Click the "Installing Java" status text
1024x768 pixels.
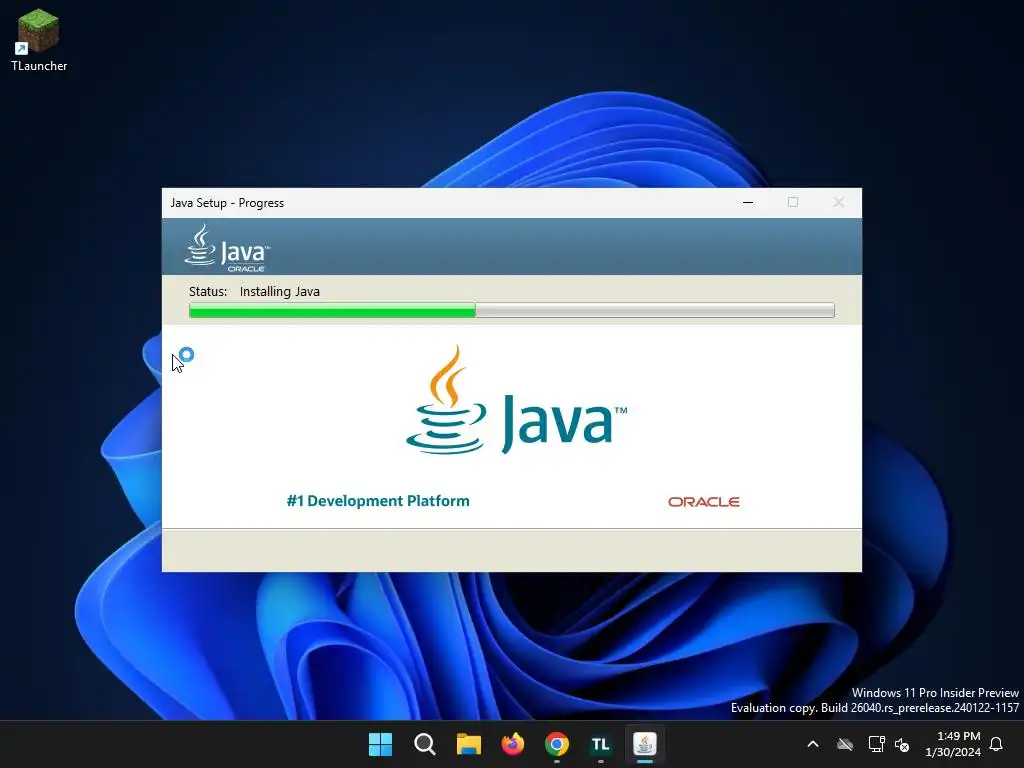[280, 291]
